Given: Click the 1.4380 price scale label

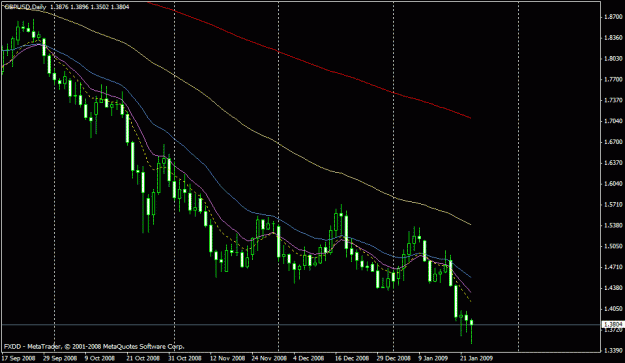Looking at the screenshot, I should pyautogui.click(x=613, y=288).
